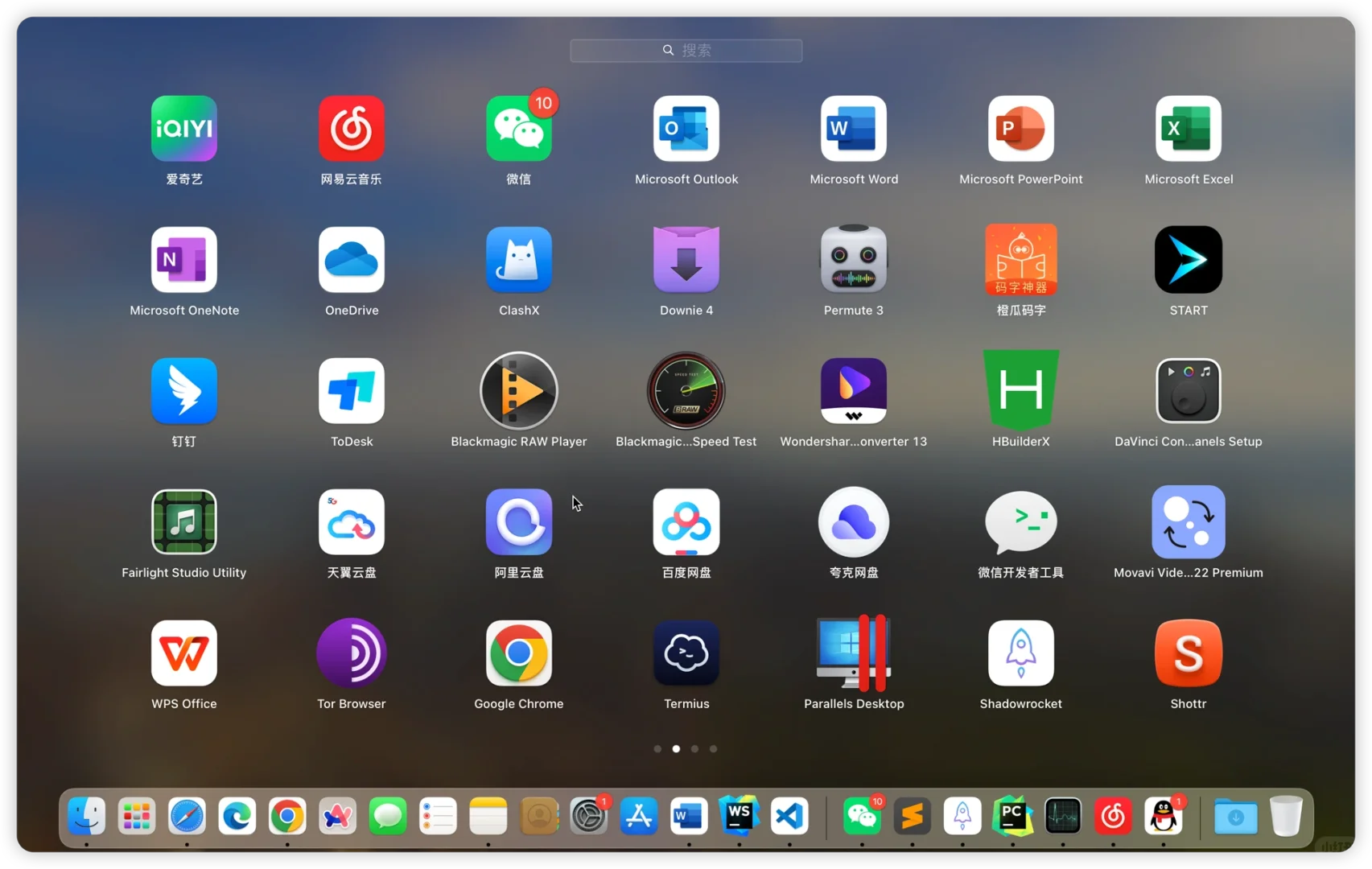This screenshot has height=869, width=1372.
Task: Open ClashX
Action: [x=519, y=260]
